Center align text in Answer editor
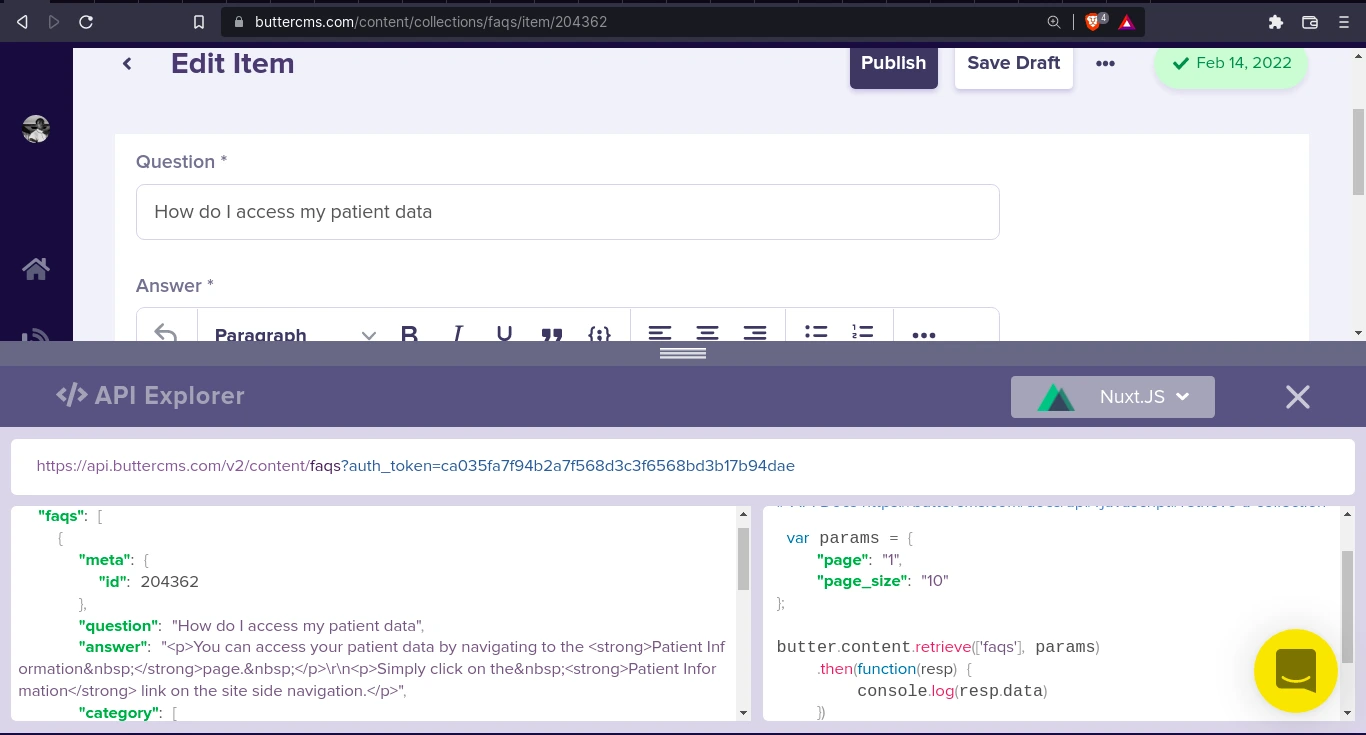Screen dimensions: 1366x735 point(707,334)
